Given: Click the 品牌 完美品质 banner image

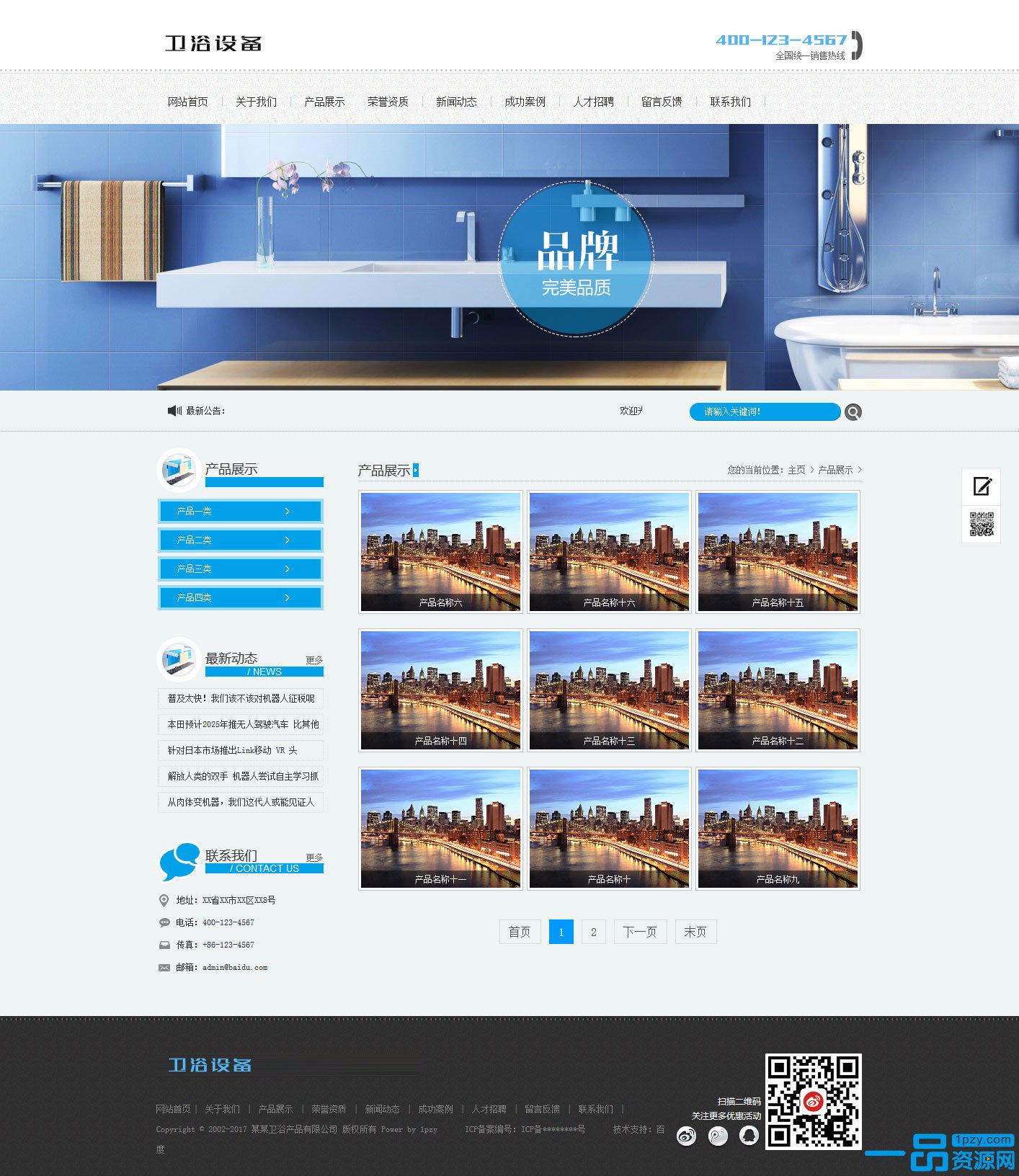Looking at the screenshot, I should 509,257.
